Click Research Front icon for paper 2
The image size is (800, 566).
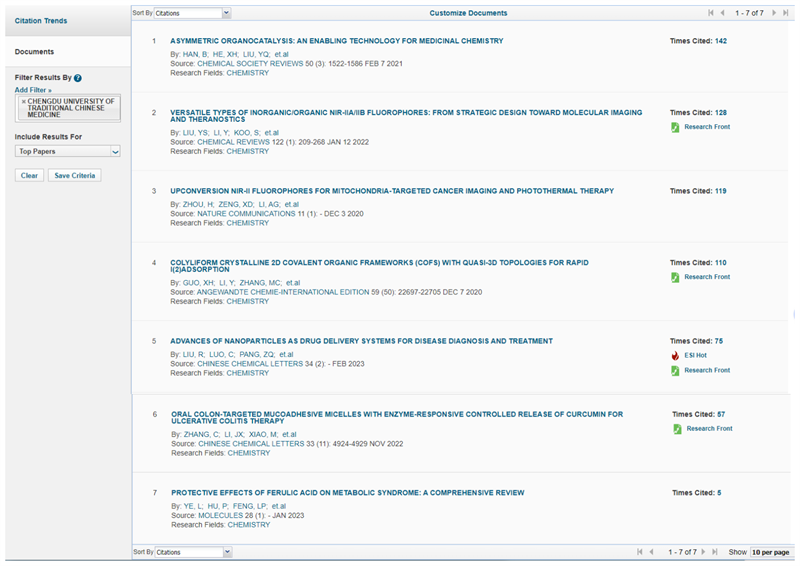coord(676,127)
